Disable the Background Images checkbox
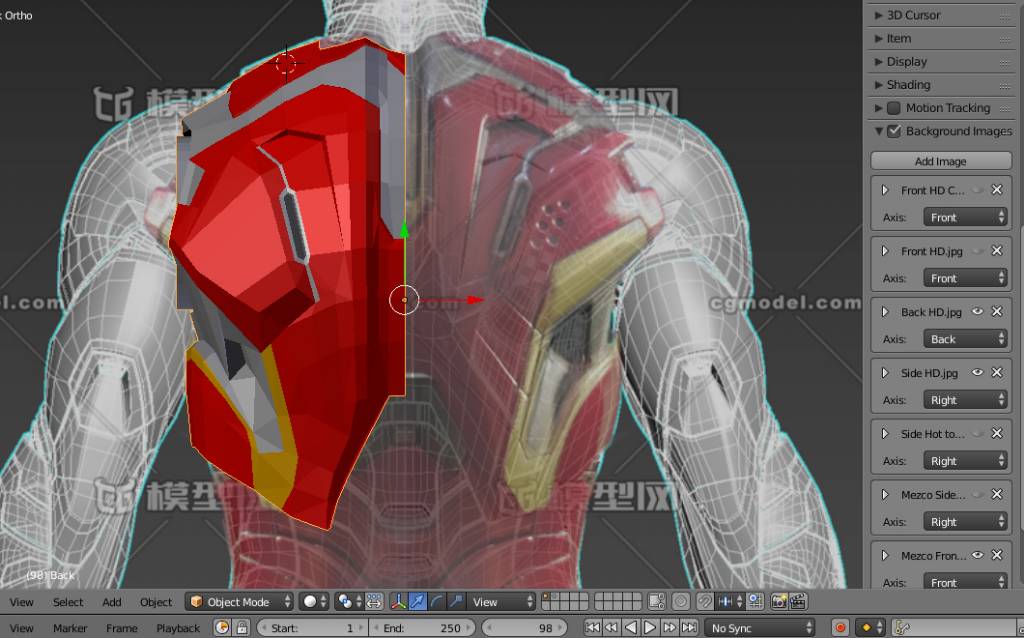 [x=894, y=131]
